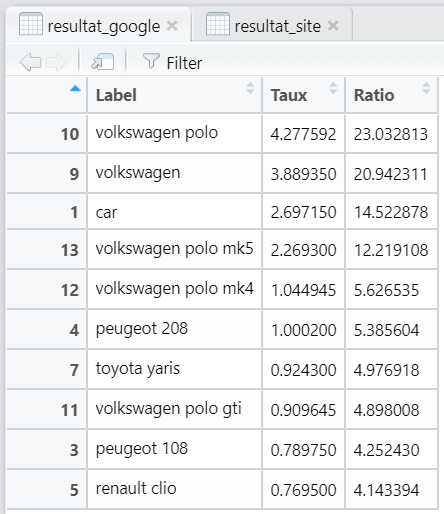Click Ratio value 14.522878
This screenshot has height=514, width=444.
tap(391, 212)
